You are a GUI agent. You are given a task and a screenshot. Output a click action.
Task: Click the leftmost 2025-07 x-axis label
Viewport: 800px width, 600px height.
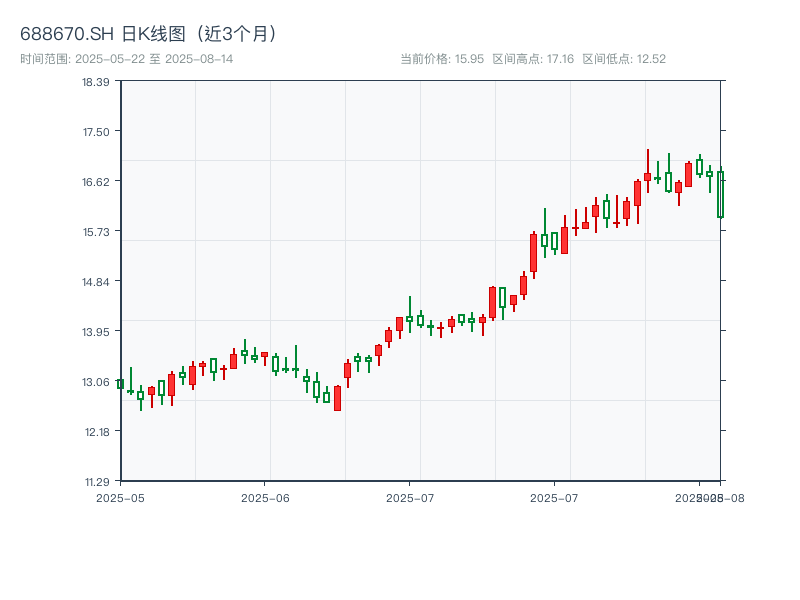410,497
